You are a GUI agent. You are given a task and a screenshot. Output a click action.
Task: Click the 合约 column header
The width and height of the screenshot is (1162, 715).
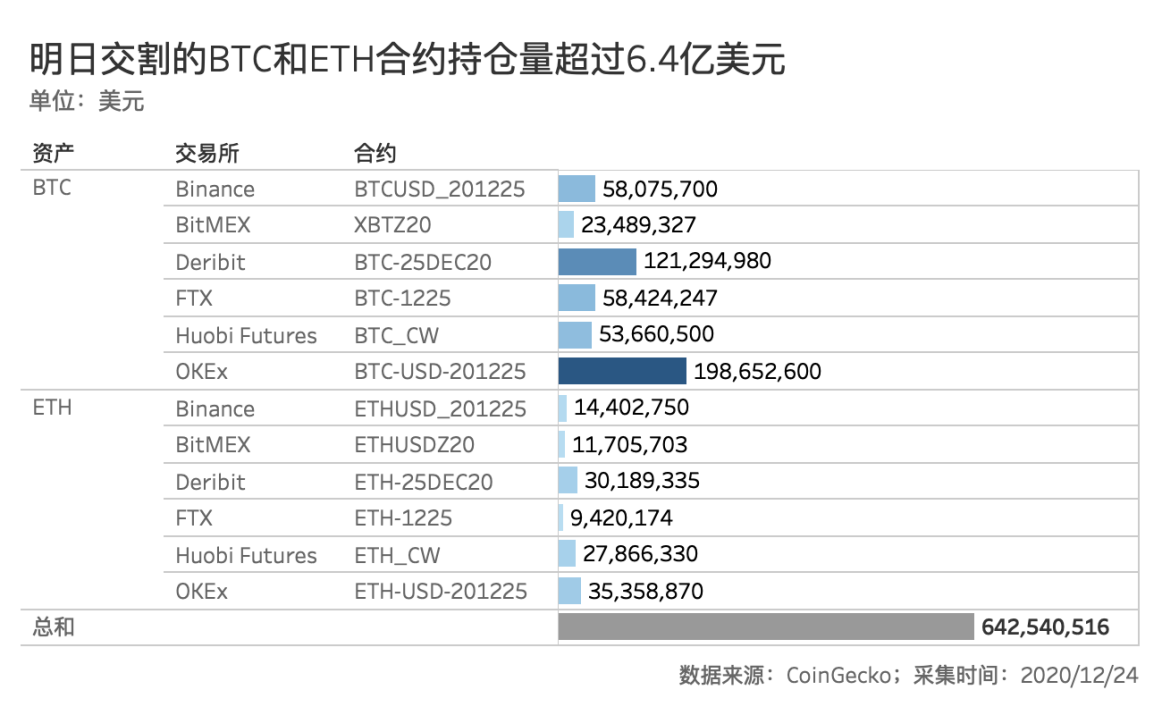[x=375, y=153]
